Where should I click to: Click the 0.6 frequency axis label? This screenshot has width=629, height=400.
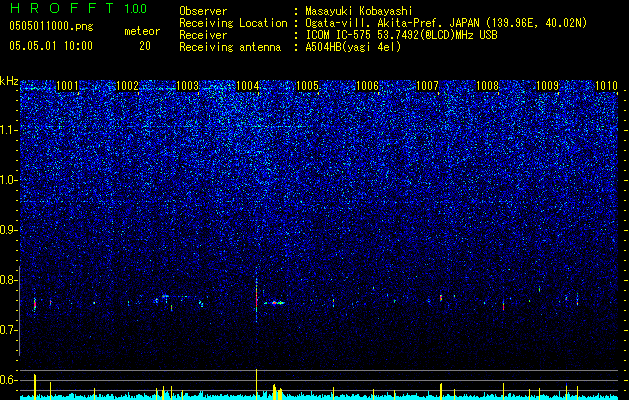point(8,380)
